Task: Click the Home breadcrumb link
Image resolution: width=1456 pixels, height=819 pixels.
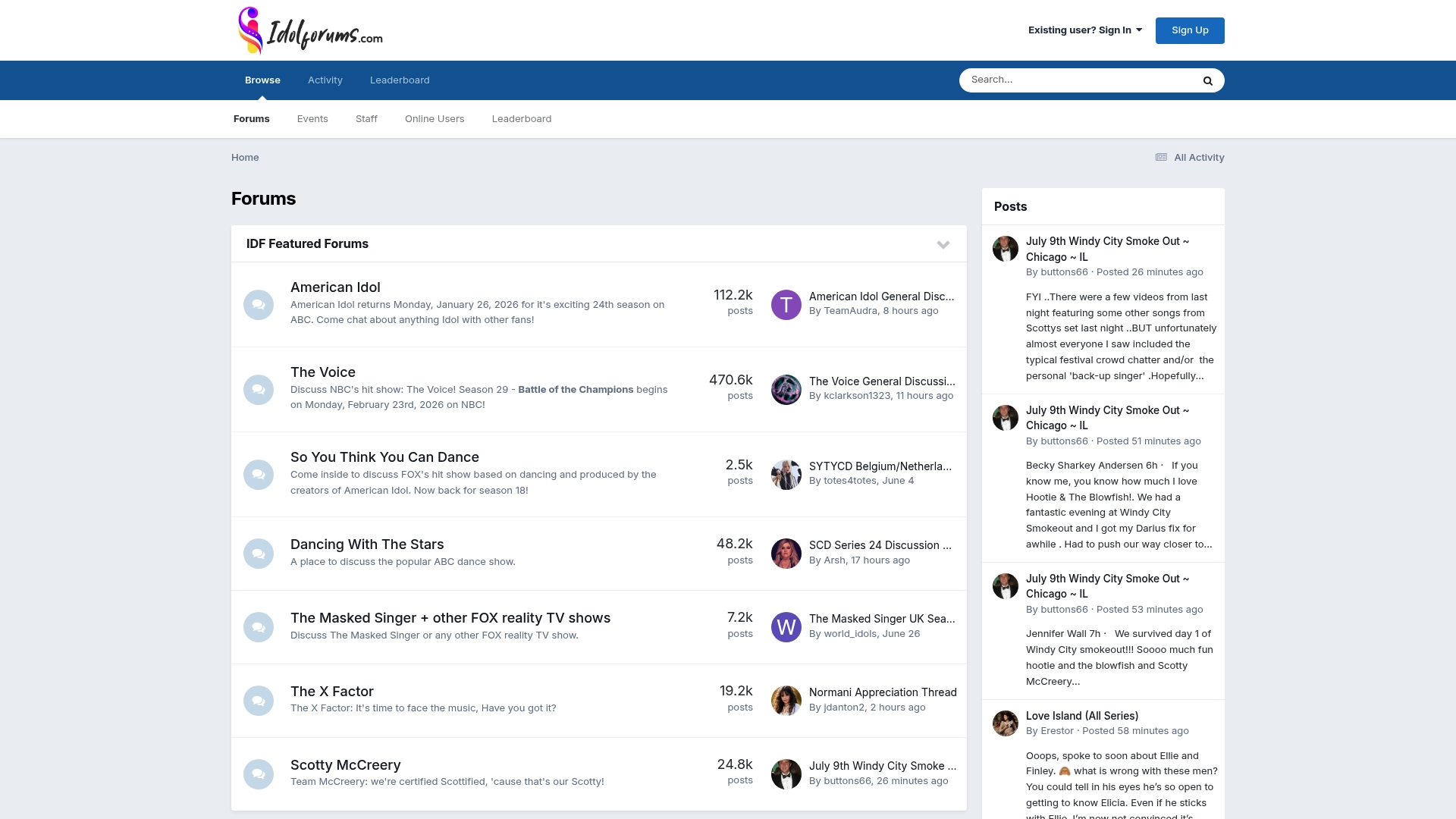Action: pos(245,158)
